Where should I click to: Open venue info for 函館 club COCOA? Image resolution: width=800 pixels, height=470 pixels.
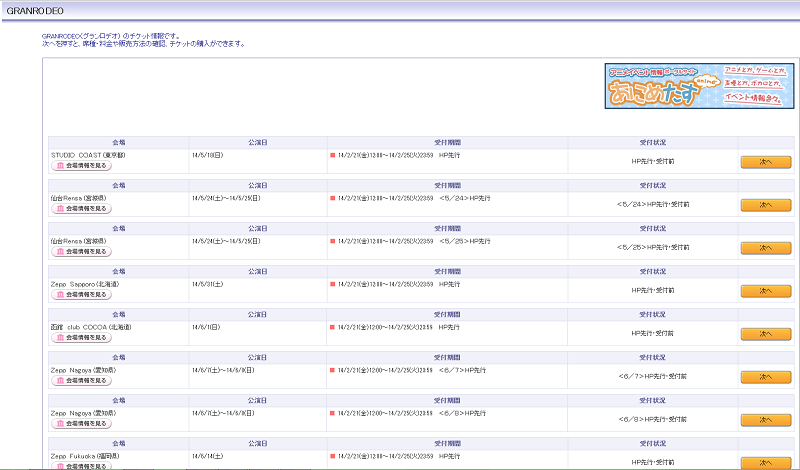[x=81, y=337]
